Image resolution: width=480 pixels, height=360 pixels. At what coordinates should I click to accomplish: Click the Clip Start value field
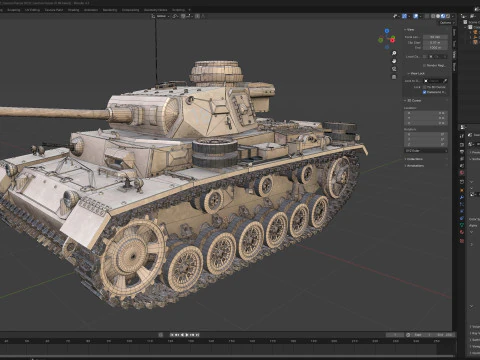(435, 42)
